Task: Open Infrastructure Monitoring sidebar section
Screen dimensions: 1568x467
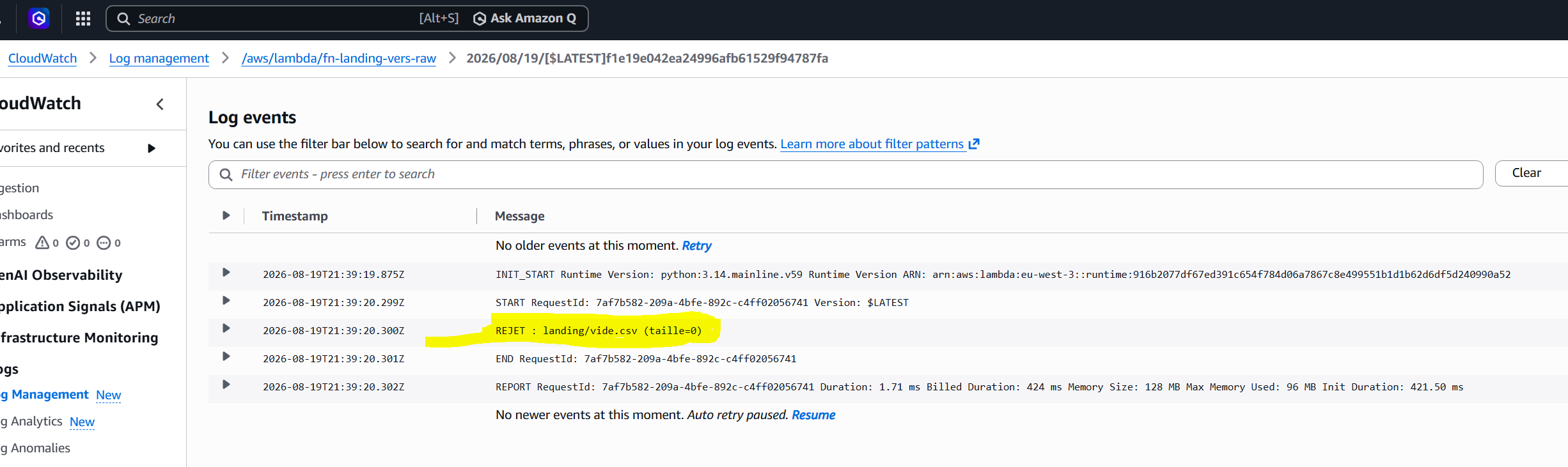Action: [x=79, y=337]
